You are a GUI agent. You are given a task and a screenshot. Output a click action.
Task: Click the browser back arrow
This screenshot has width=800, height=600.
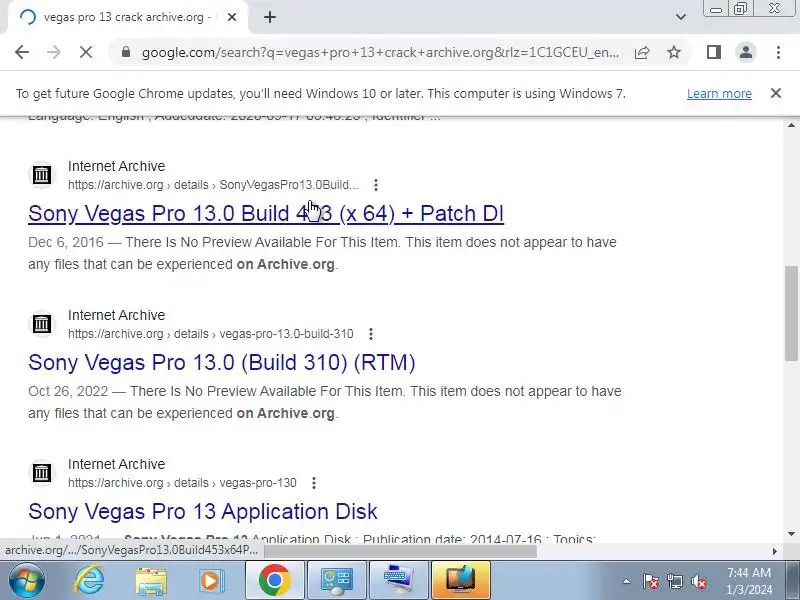coord(22,52)
